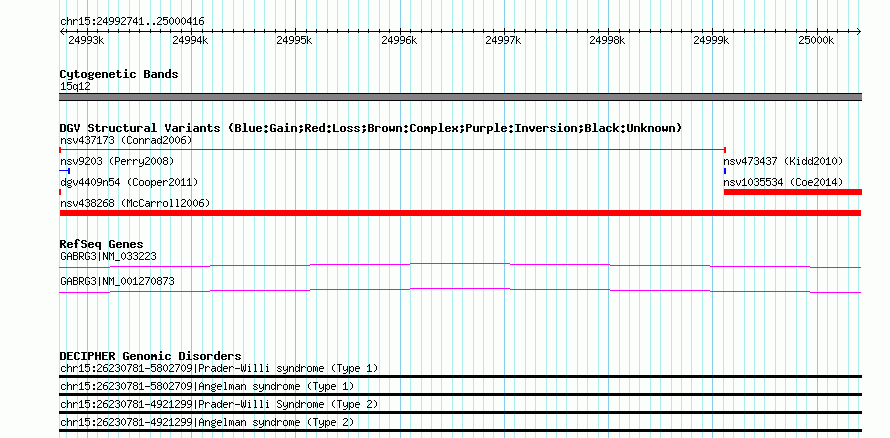Click the tiny blue nsv473437 gain marker
The height and width of the screenshot is (438, 890).
pyautogui.click(x=725, y=171)
